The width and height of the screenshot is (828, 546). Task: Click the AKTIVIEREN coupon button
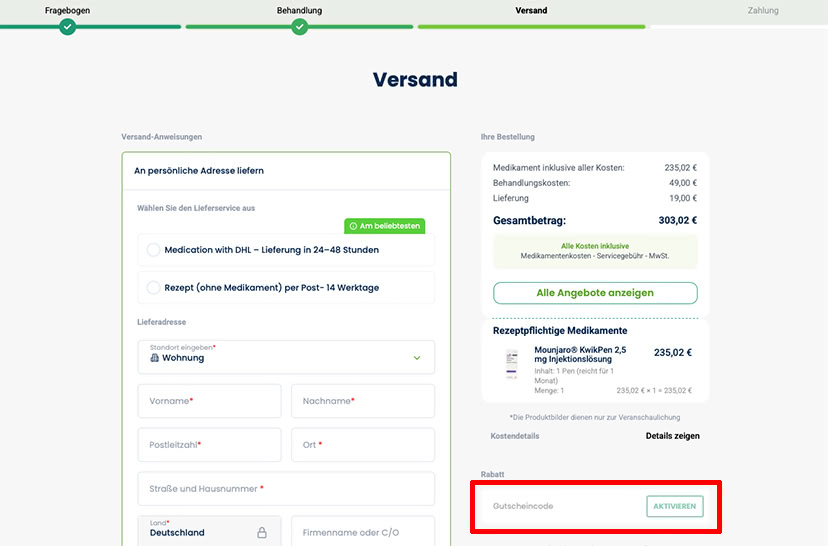(x=674, y=506)
